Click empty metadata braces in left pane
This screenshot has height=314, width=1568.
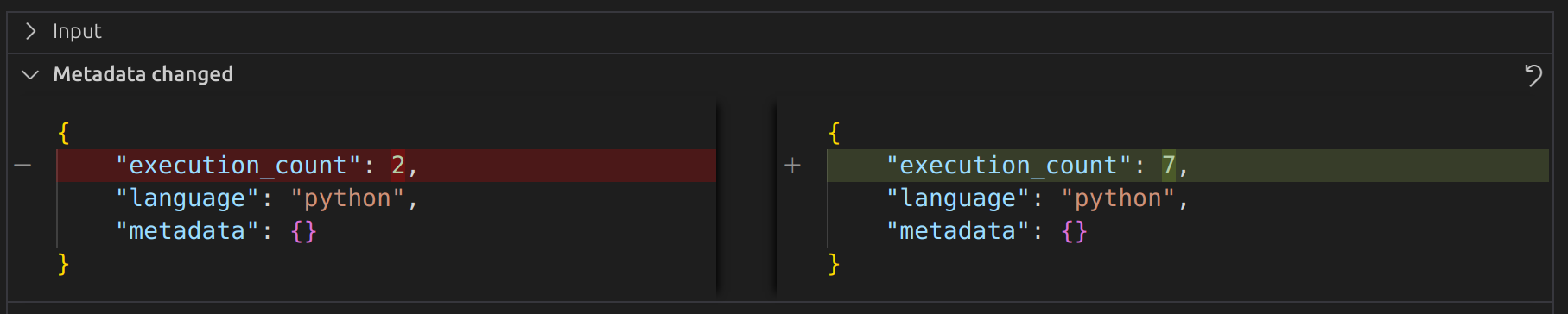click(x=304, y=231)
